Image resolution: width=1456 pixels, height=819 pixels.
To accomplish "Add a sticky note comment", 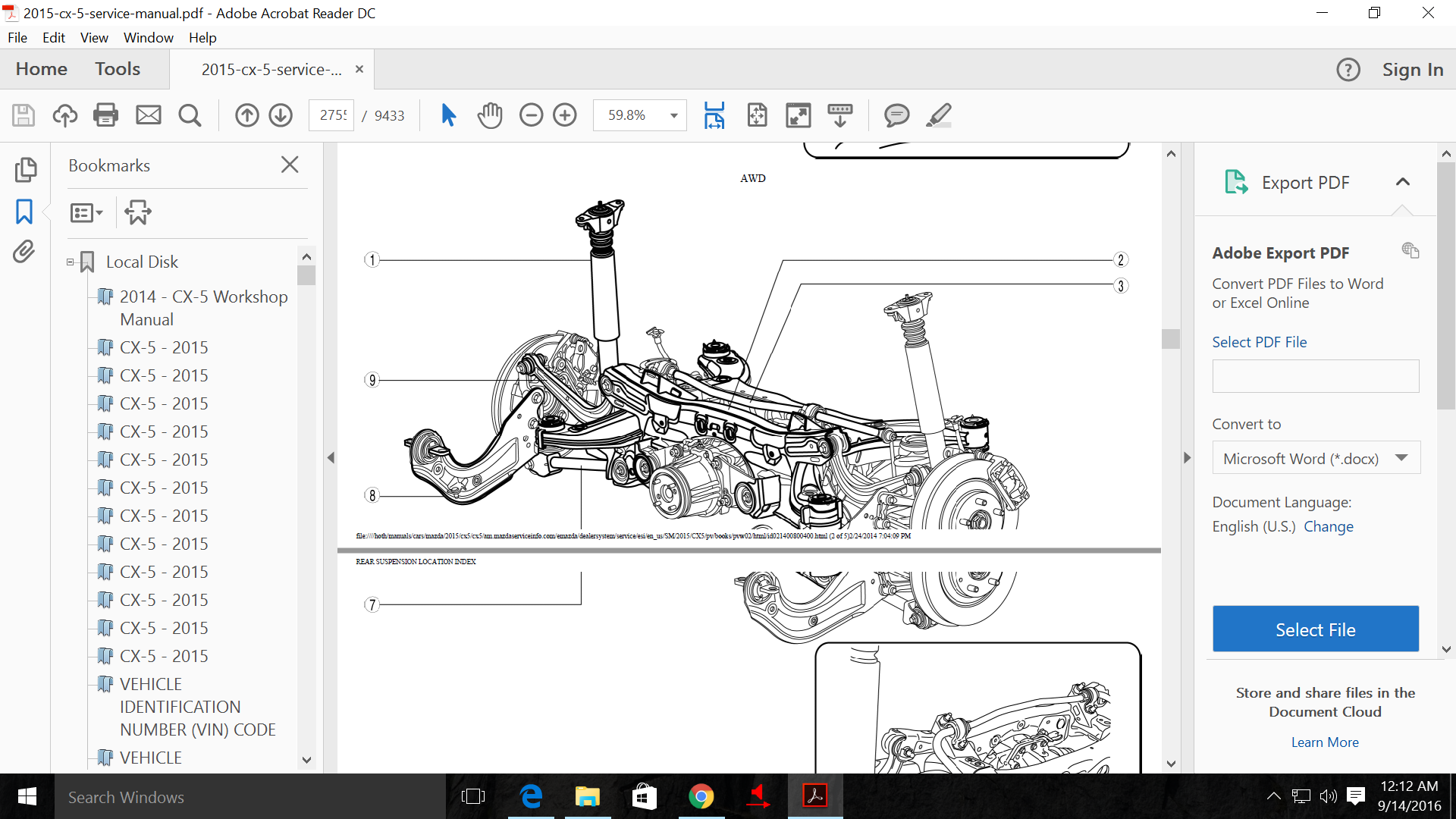I will click(896, 115).
